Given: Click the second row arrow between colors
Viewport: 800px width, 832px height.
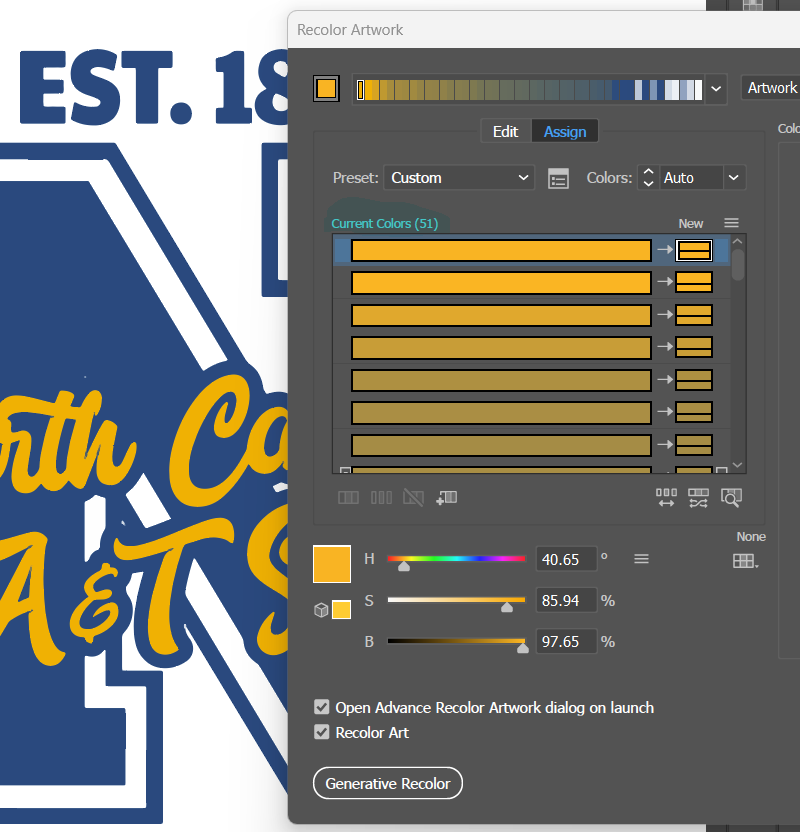Looking at the screenshot, I should 665,282.
